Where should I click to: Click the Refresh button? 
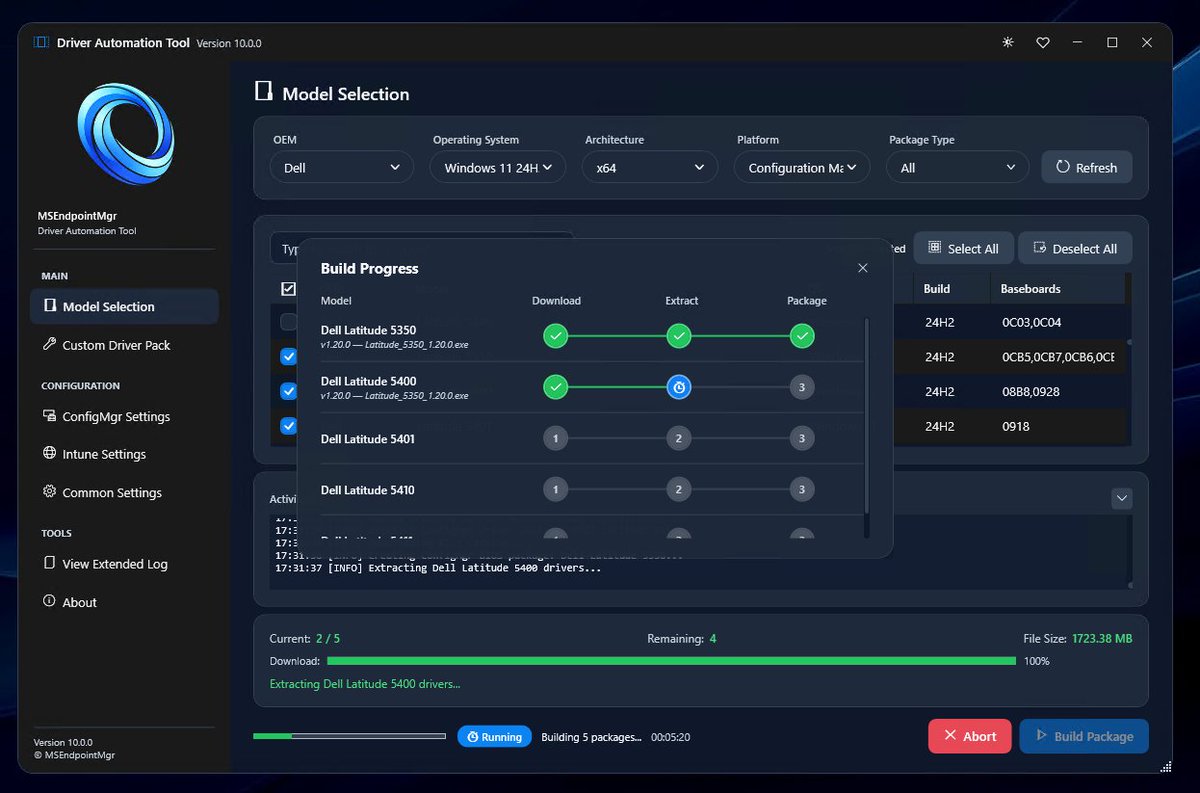point(1086,167)
